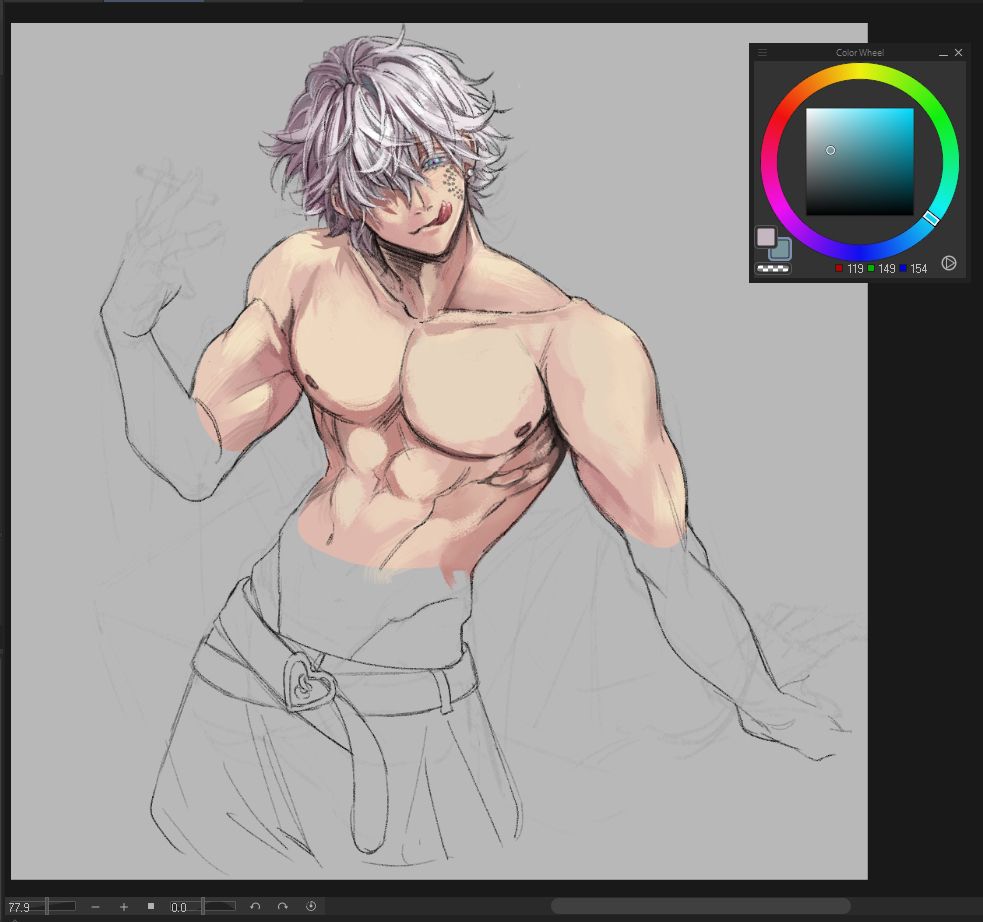The image size is (983, 922).
Task: Click the Color Wheel panel title
Action: tap(859, 53)
